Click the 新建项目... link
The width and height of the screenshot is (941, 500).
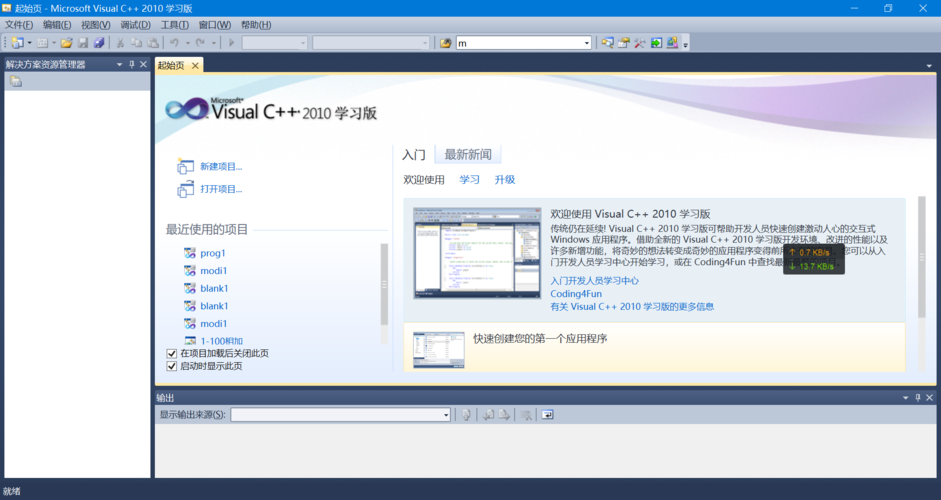(x=221, y=166)
